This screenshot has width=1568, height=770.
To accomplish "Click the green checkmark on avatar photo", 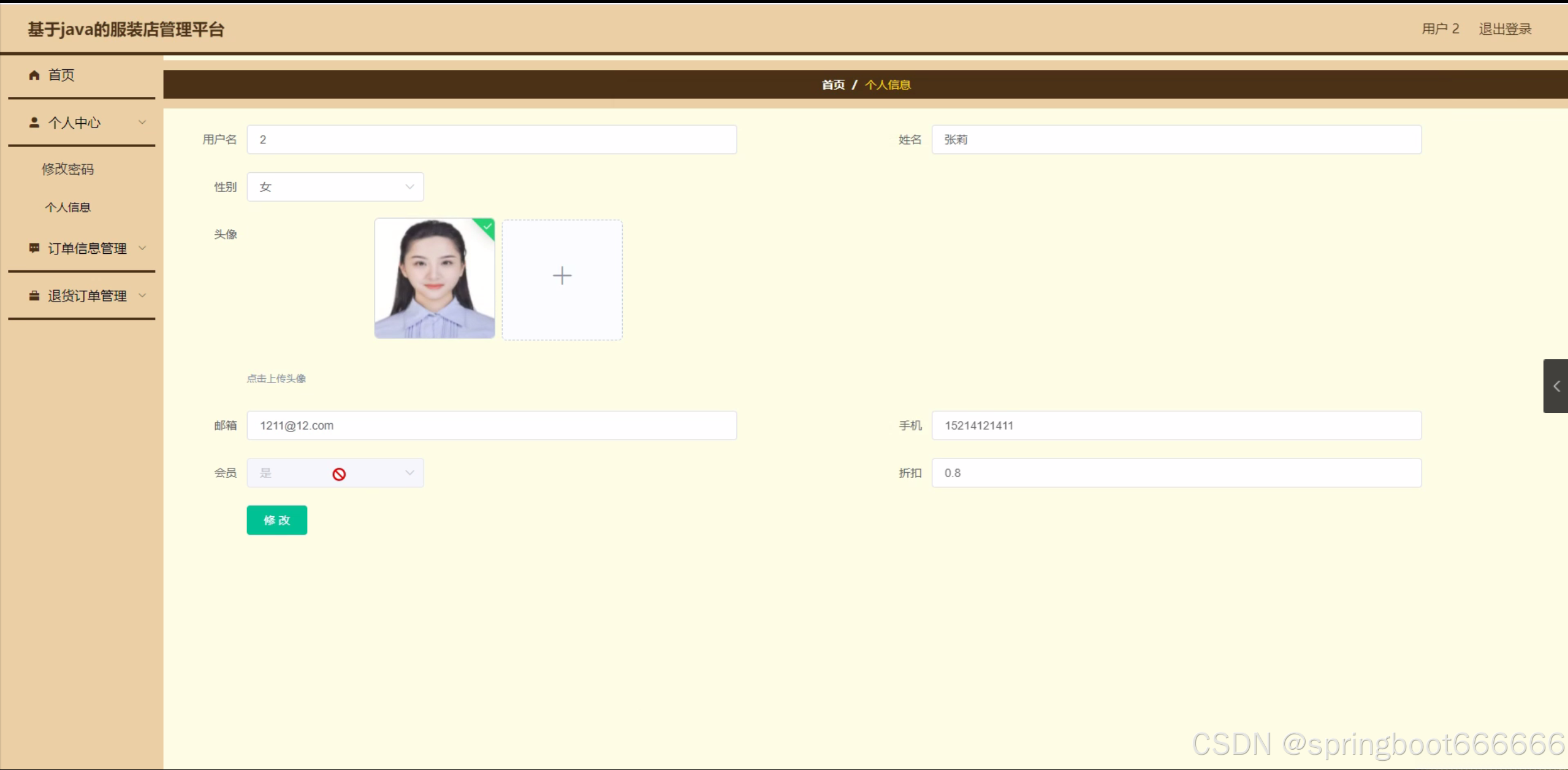I will click(487, 226).
